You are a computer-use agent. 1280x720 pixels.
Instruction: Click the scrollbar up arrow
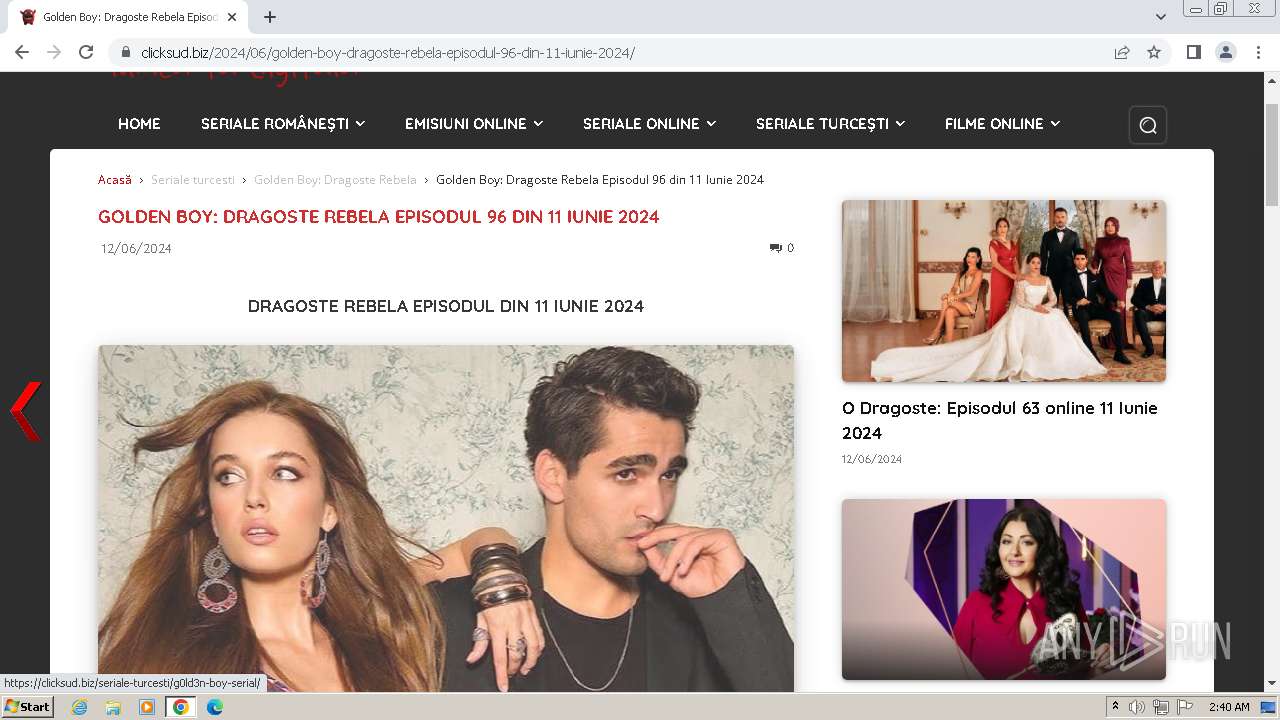pos(1272,80)
